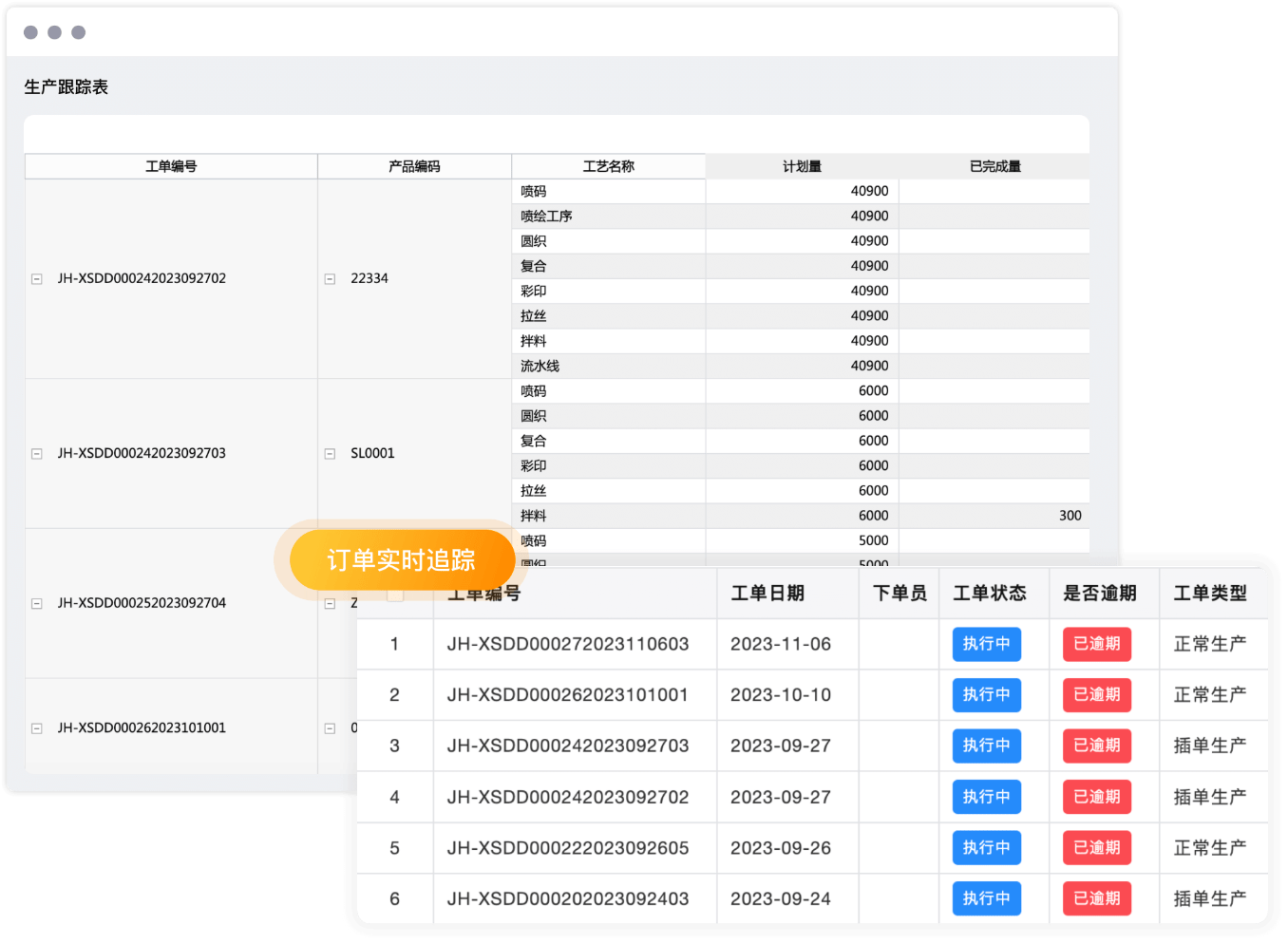This screenshot has height=944, width=1288.
Task: Click 执行中 status for JH-XSDD000222023092605
Action: (x=986, y=848)
